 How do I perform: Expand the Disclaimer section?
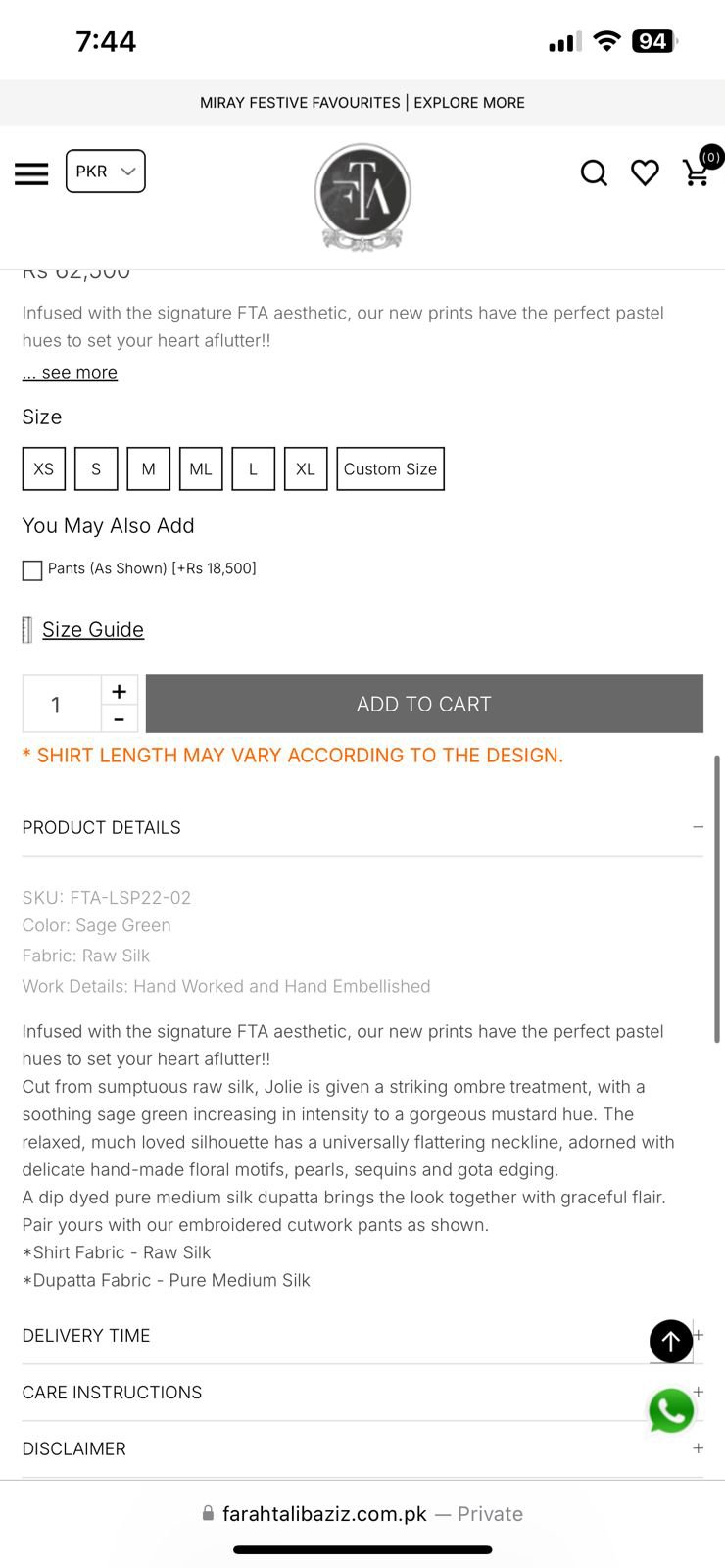[x=698, y=1448]
